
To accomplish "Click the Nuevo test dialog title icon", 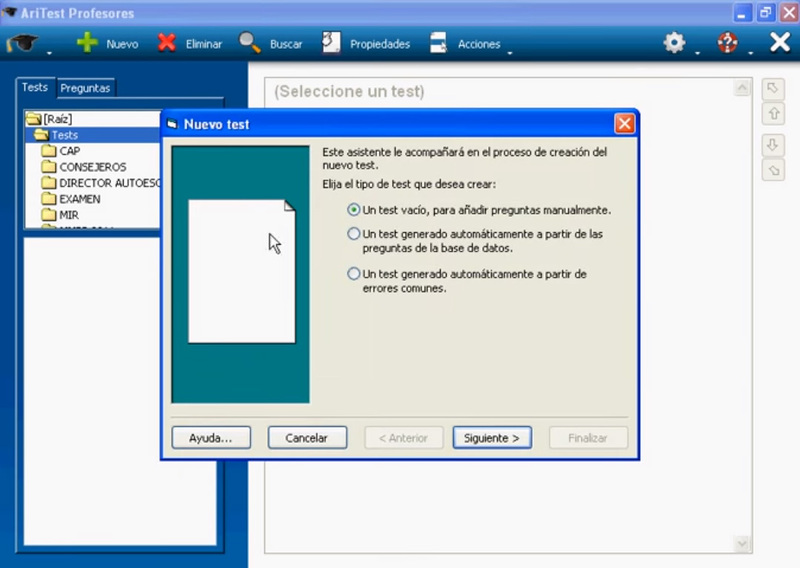I will pyautogui.click(x=172, y=124).
